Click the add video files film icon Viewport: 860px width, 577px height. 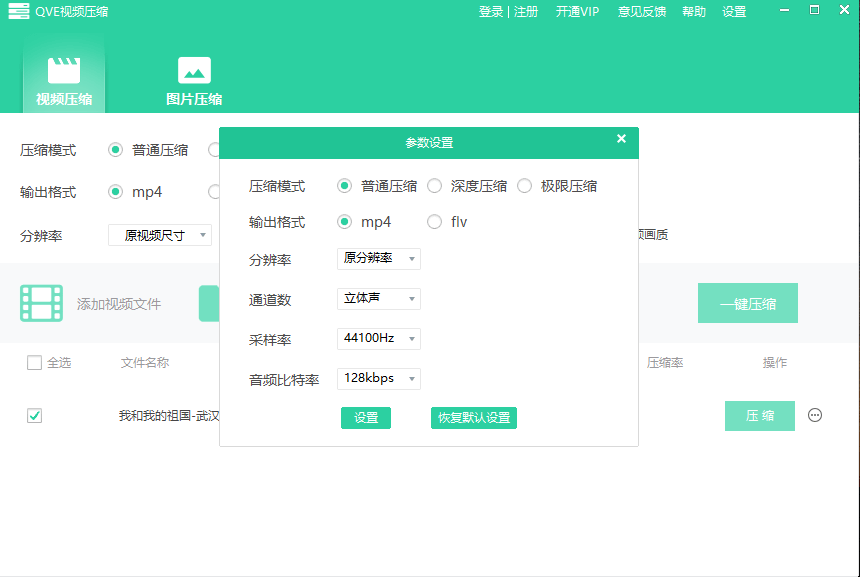click(x=41, y=302)
